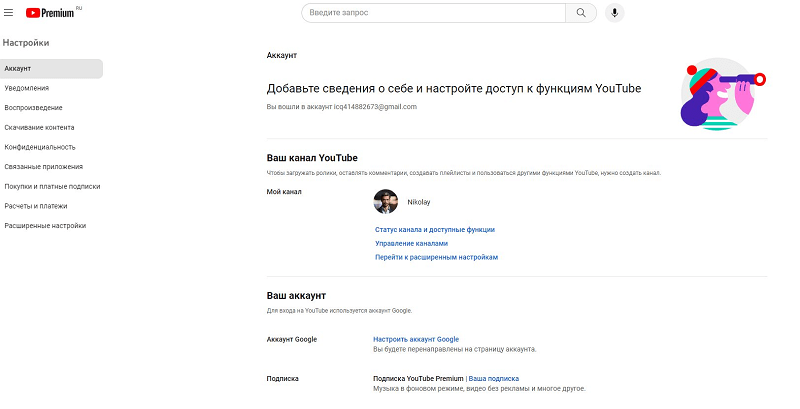Viewport: 800px width, 409px height.
Task: Click the Мой канал label
Action: 284,192
